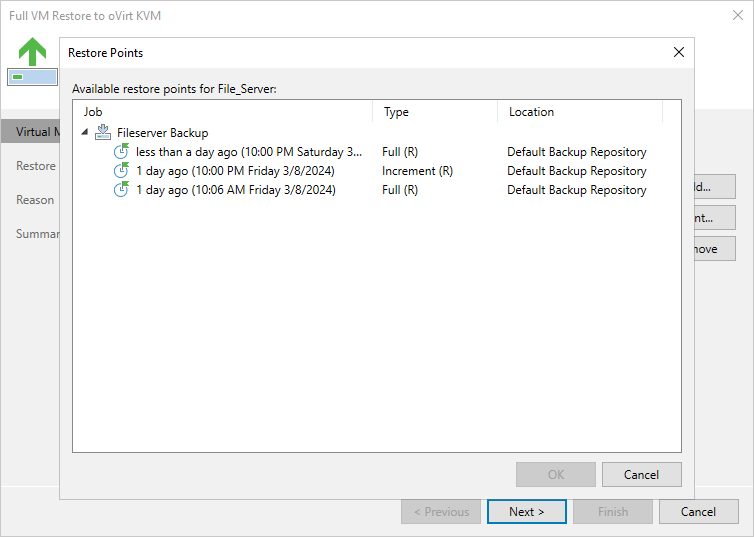Cancel the Restore Points dialog
Viewport: 754px width, 537px height.
tap(641, 474)
